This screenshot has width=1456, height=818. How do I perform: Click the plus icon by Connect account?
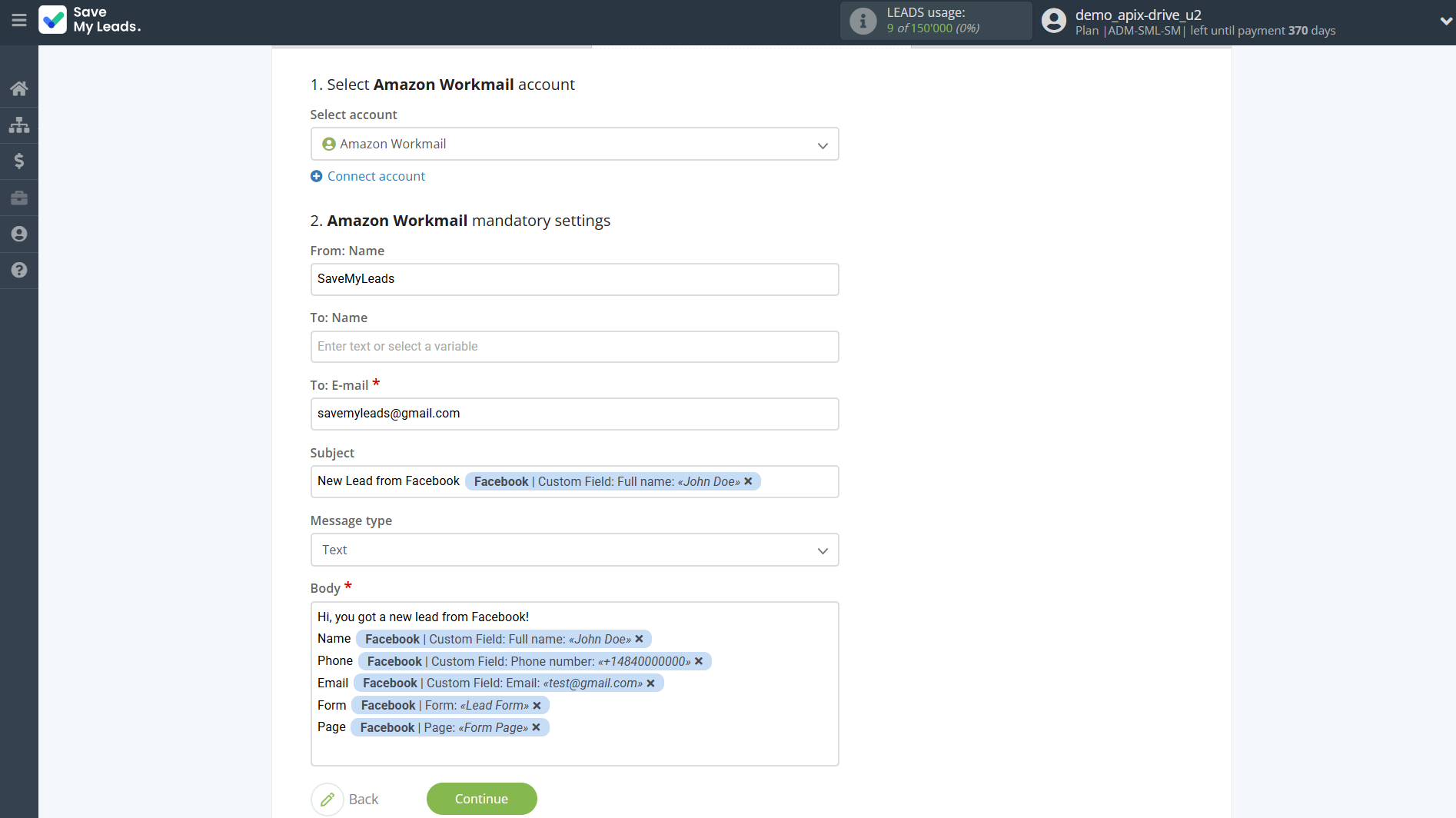click(316, 176)
